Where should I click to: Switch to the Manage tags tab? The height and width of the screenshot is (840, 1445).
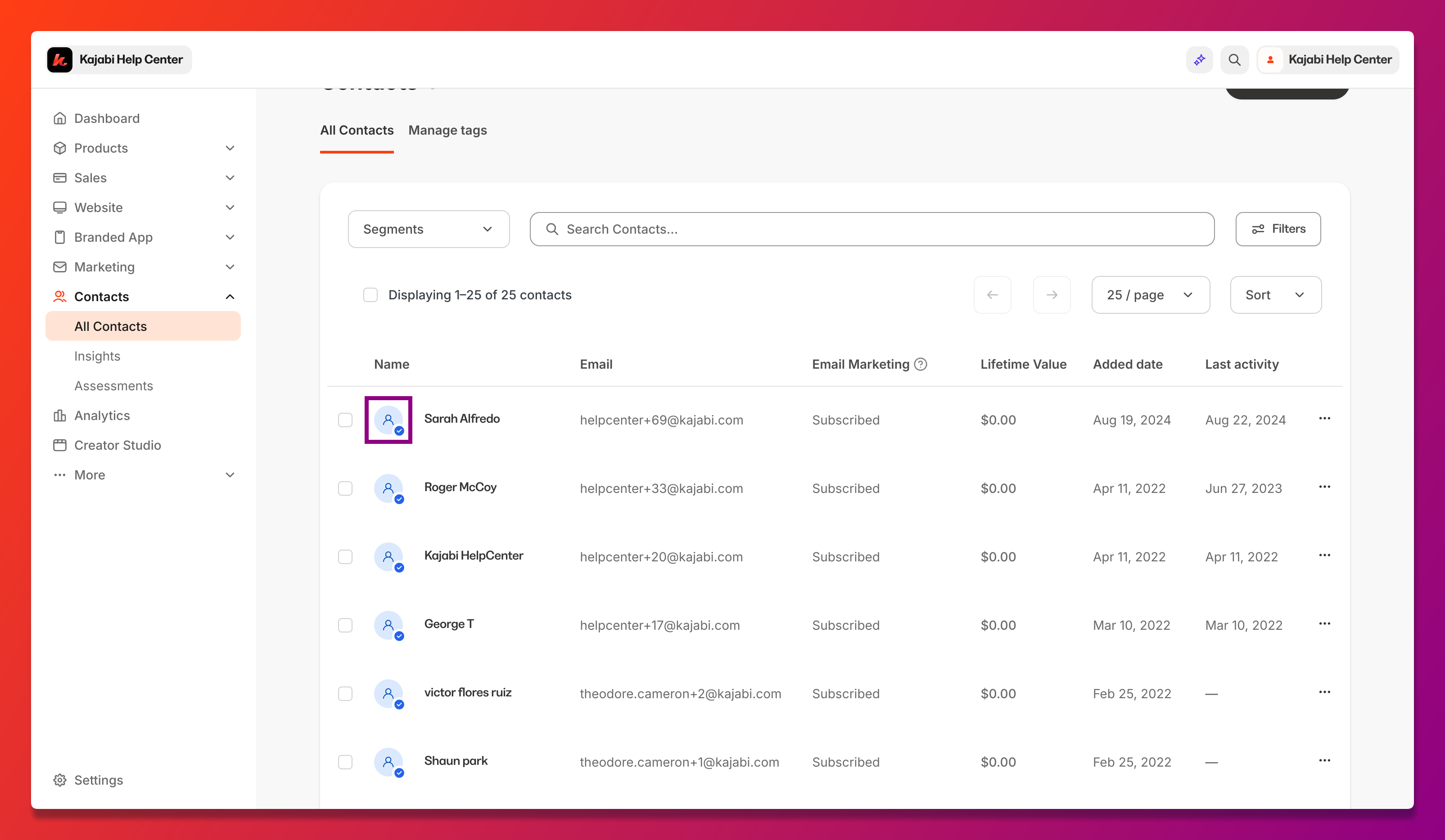pyautogui.click(x=447, y=130)
